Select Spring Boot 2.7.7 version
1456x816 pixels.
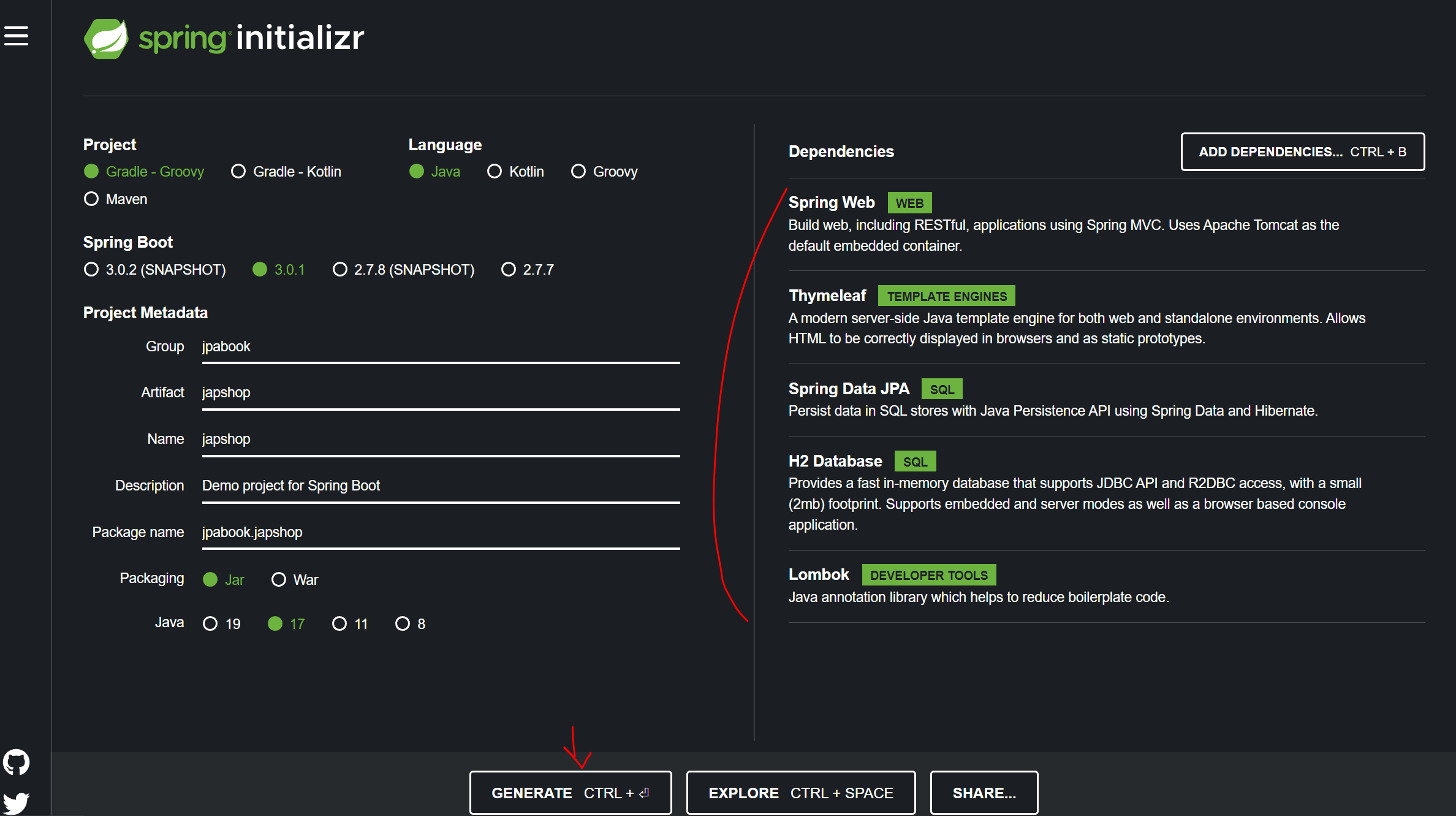coord(509,270)
